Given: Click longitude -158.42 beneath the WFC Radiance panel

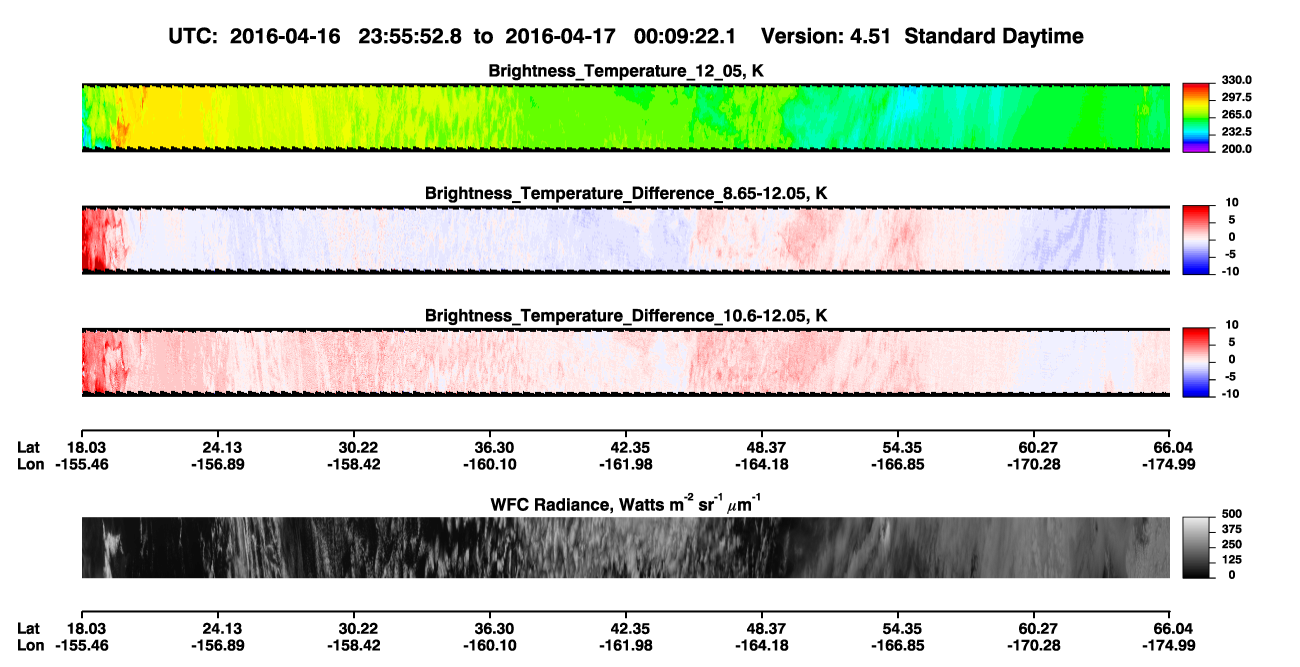Looking at the screenshot, I should point(354,645).
